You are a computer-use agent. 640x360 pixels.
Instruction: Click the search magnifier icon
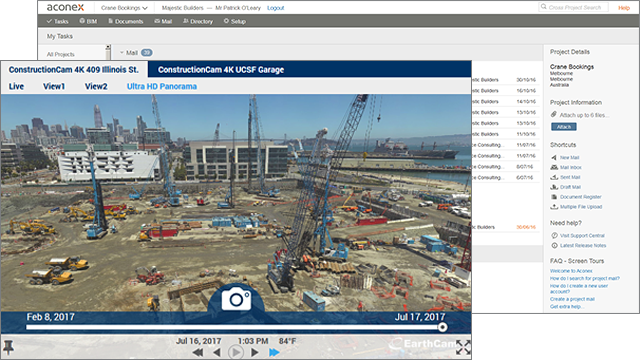(x=544, y=7)
